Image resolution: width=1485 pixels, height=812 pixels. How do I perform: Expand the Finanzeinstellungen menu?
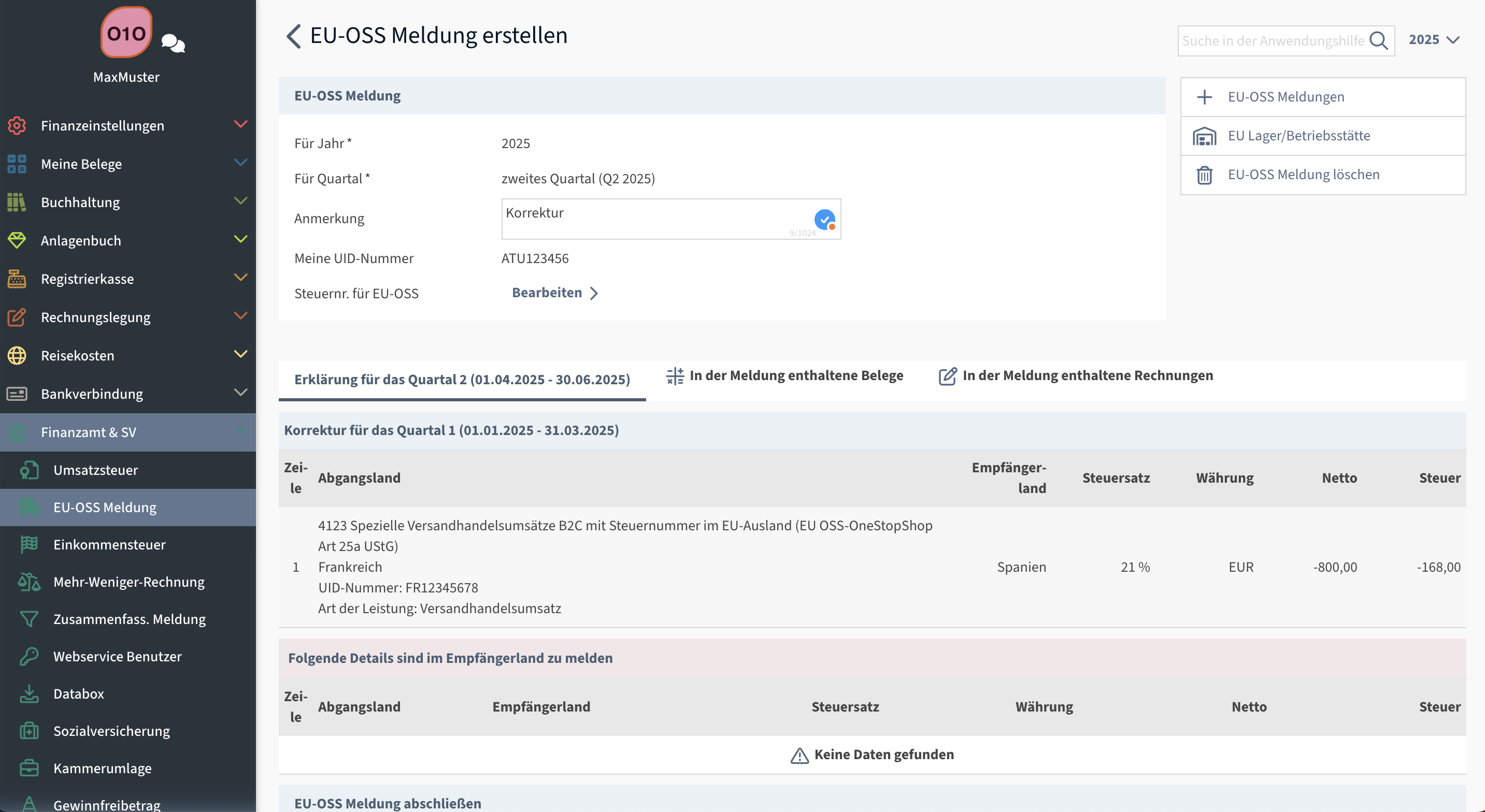pyautogui.click(x=240, y=124)
